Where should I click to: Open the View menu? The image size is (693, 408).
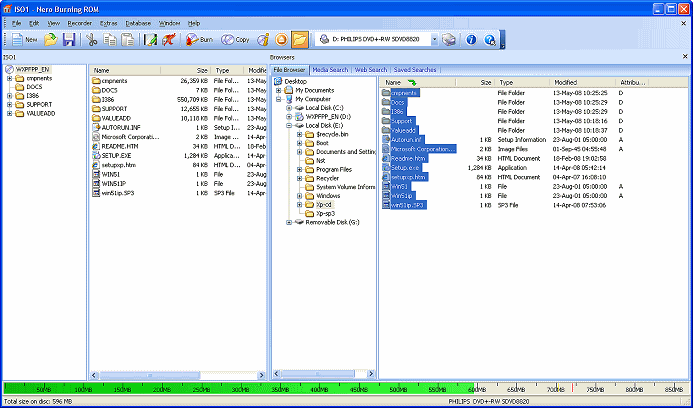pyautogui.click(x=53, y=23)
